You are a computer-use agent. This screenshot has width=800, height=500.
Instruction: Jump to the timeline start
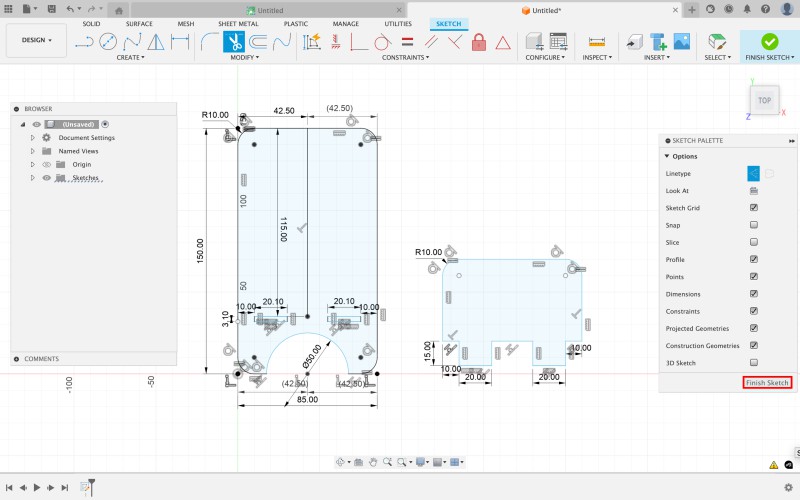coord(9,488)
